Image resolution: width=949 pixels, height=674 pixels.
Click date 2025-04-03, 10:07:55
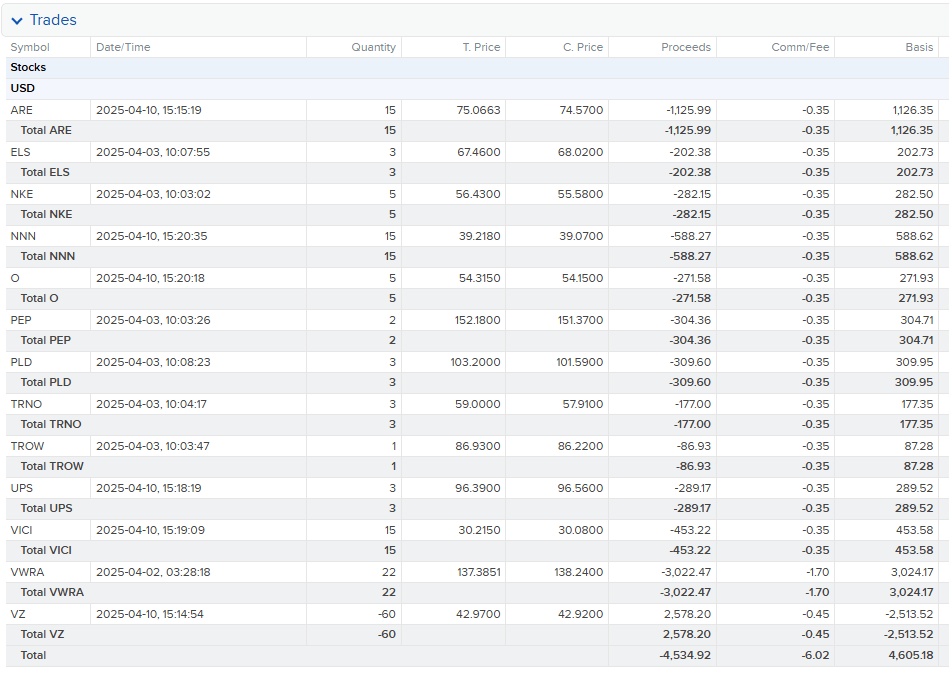[x=153, y=152]
